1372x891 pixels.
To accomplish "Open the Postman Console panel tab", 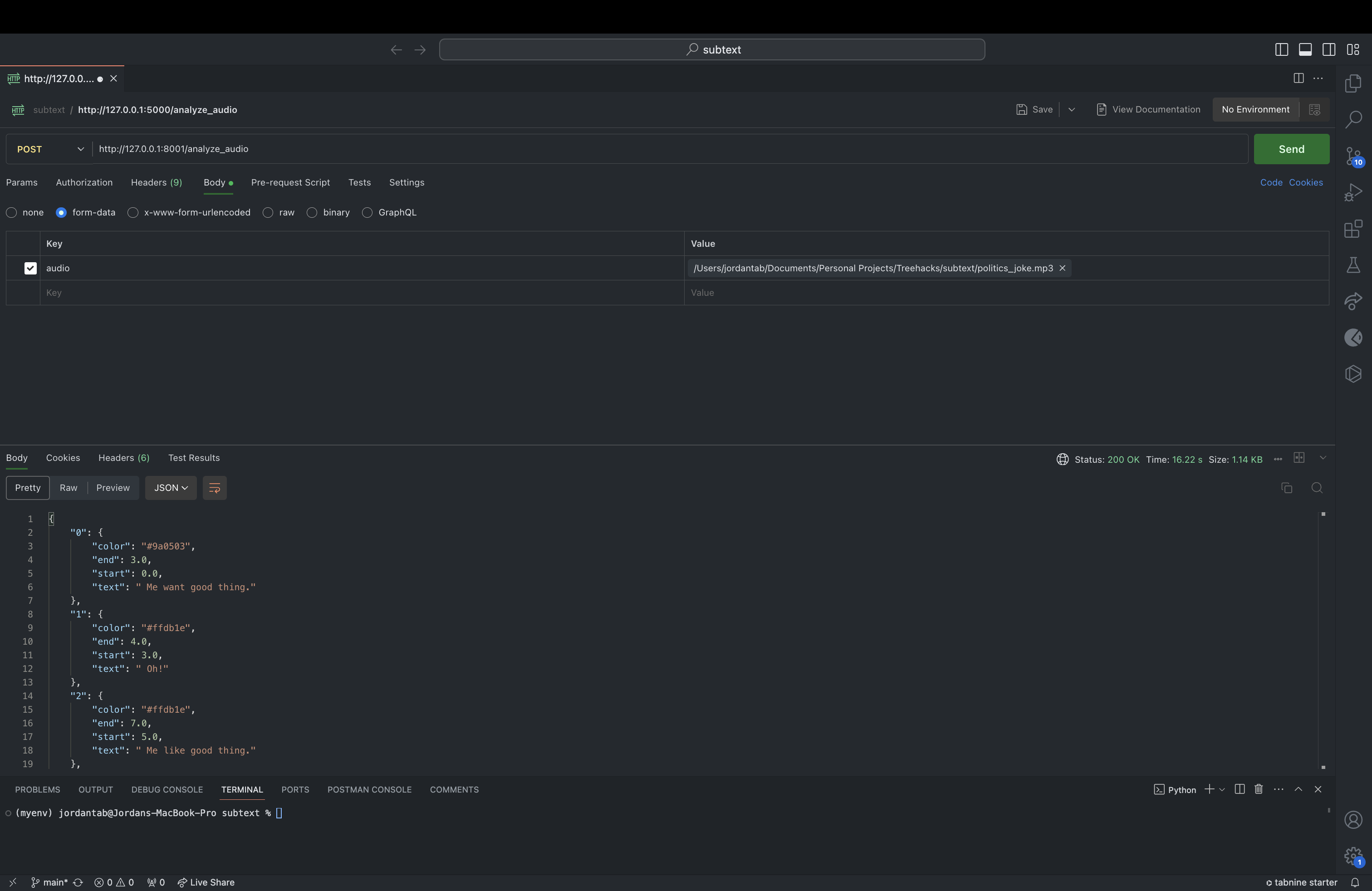I will pyautogui.click(x=369, y=789).
